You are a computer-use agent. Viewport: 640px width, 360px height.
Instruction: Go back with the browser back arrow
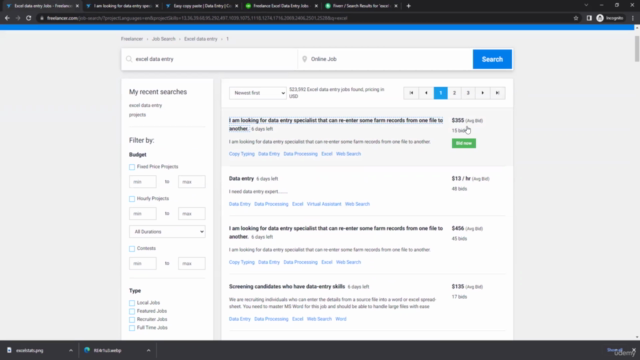coord(7,18)
